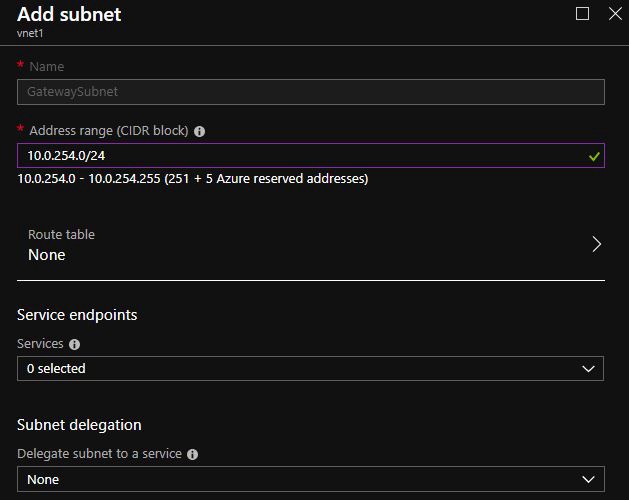Click the Subnet delegation heading

(79, 425)
